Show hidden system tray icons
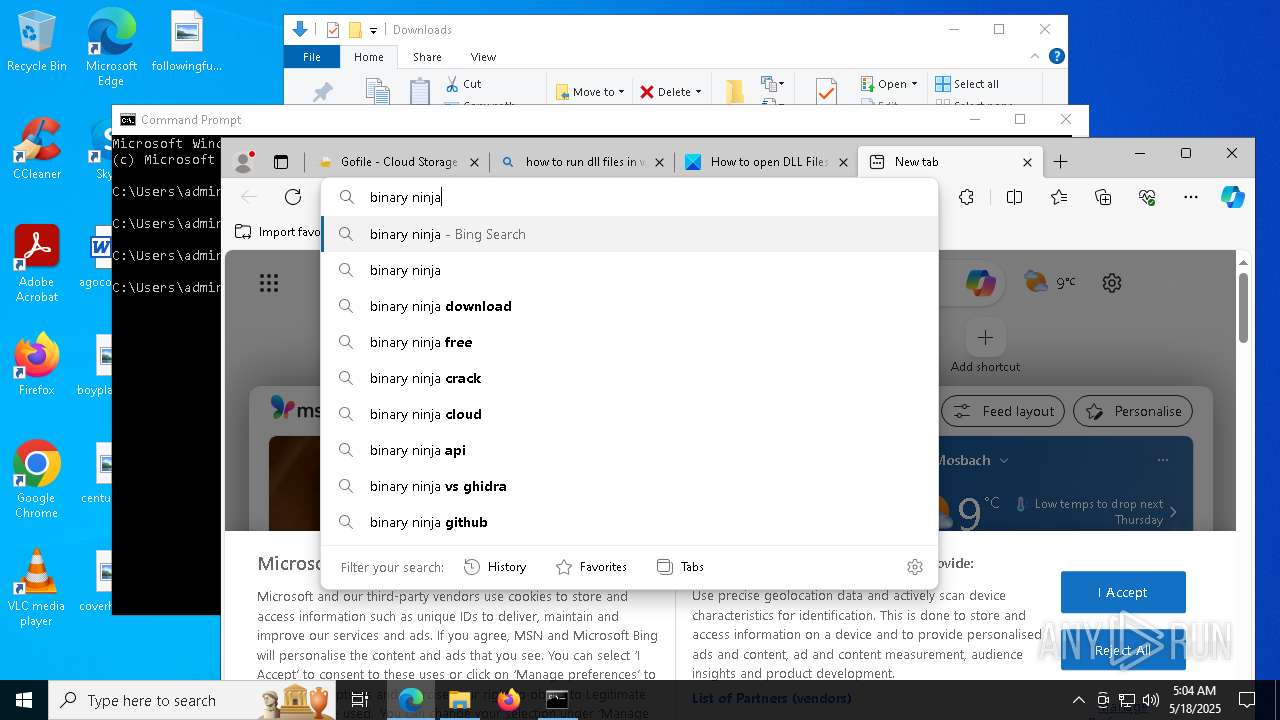The width and height of the screenshot is (1280, 720). click(1078, 700)
